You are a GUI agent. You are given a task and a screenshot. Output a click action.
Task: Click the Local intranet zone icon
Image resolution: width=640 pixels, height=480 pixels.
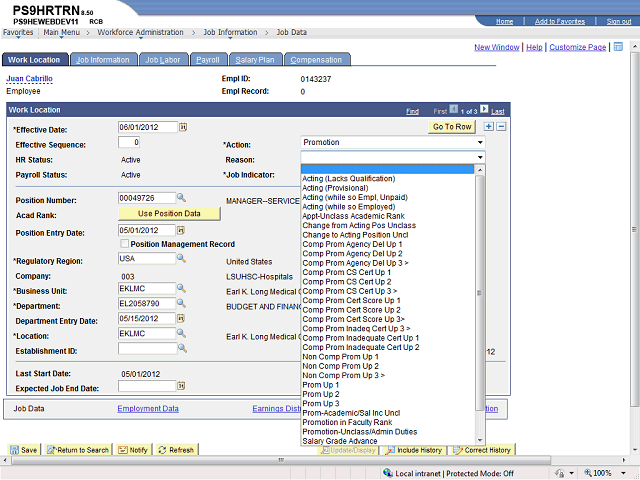388,473
